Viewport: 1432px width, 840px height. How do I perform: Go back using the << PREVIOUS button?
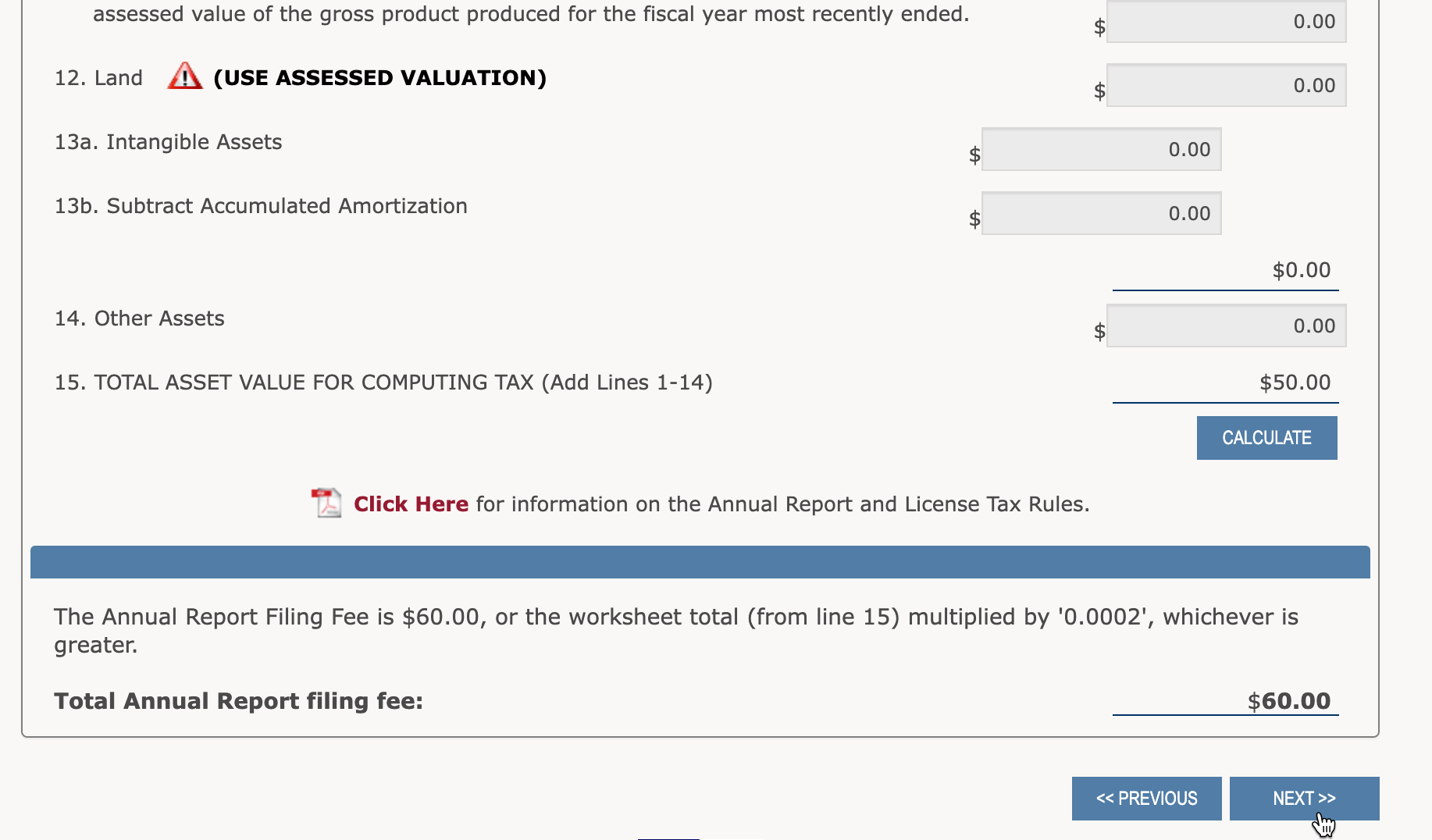[1146, 799]
